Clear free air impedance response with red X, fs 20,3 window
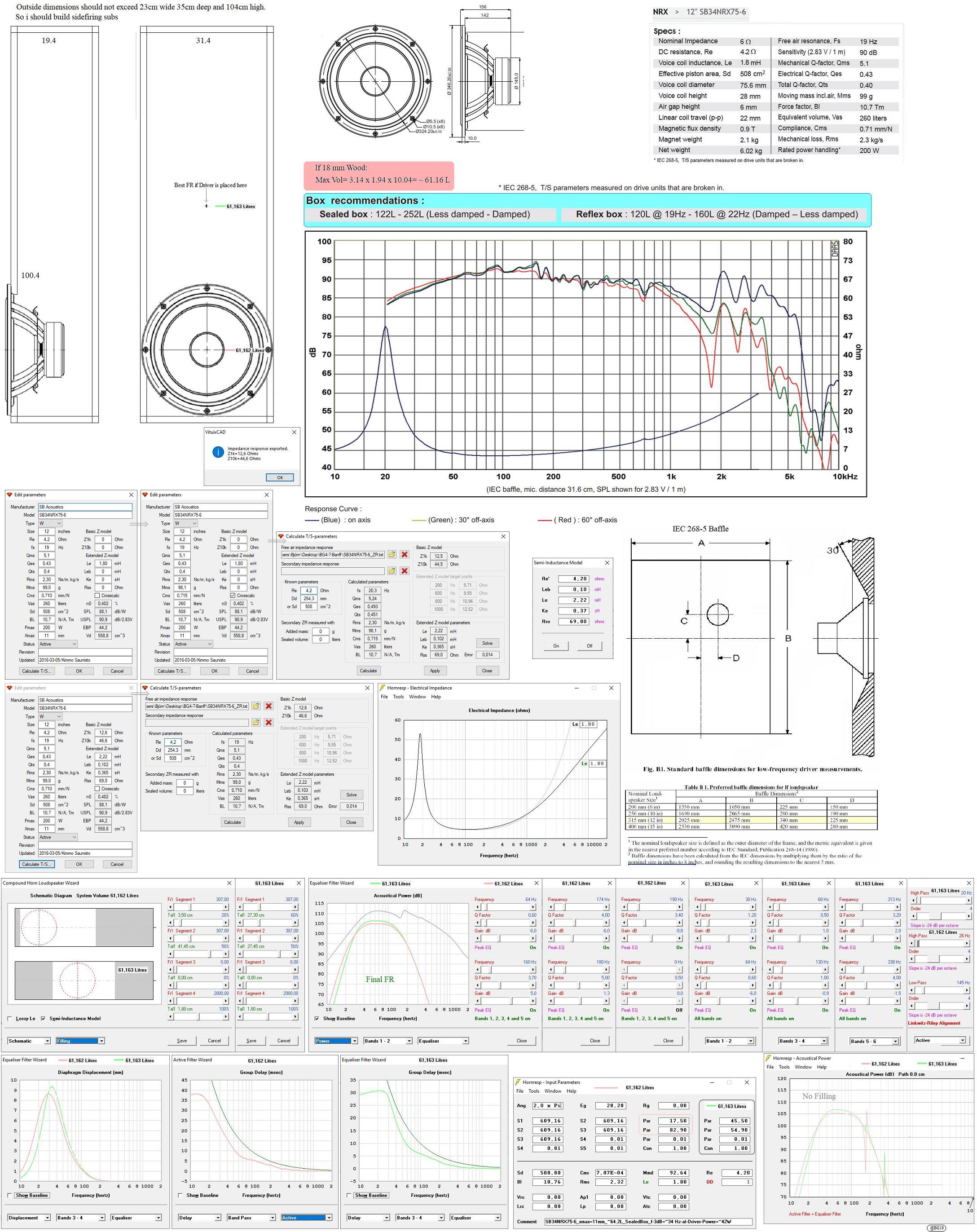The width and height of the screenshot is (977, 1232). 405,554
